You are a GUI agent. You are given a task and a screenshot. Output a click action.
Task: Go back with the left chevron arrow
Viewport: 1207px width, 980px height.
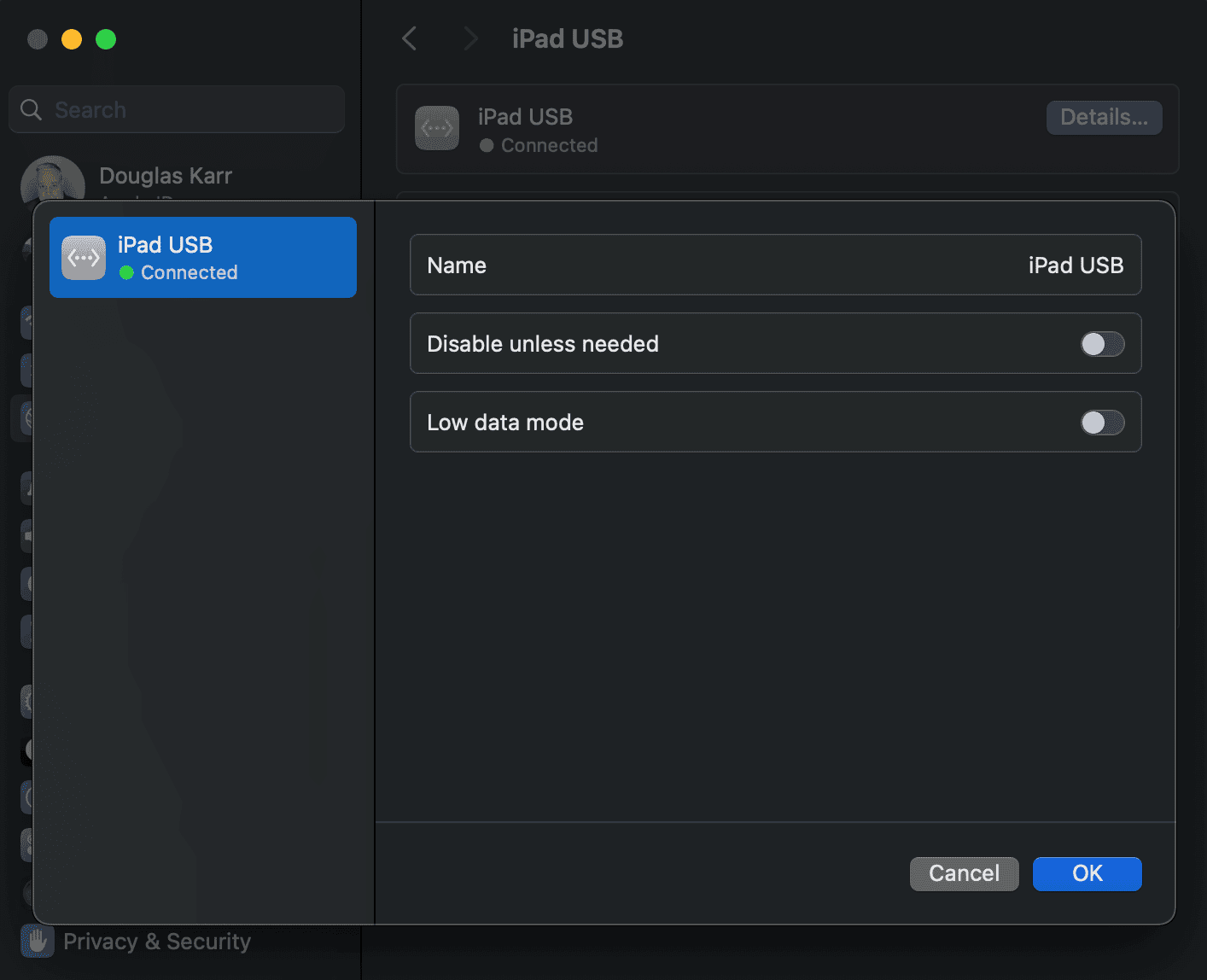410,38
